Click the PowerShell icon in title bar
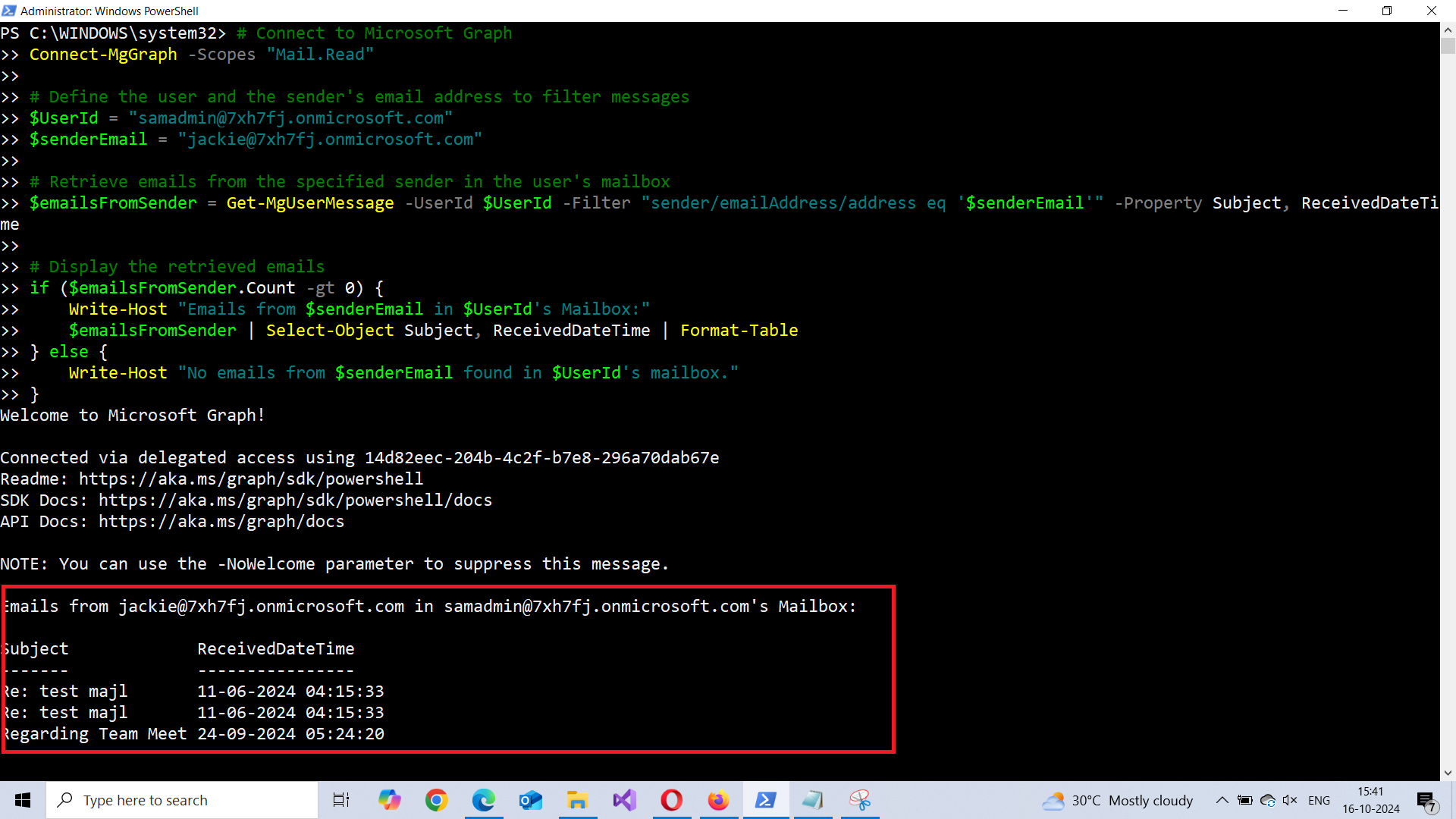Image resolution: width=1456 pixels, height=819 pixels. click(x=9, y=11)
